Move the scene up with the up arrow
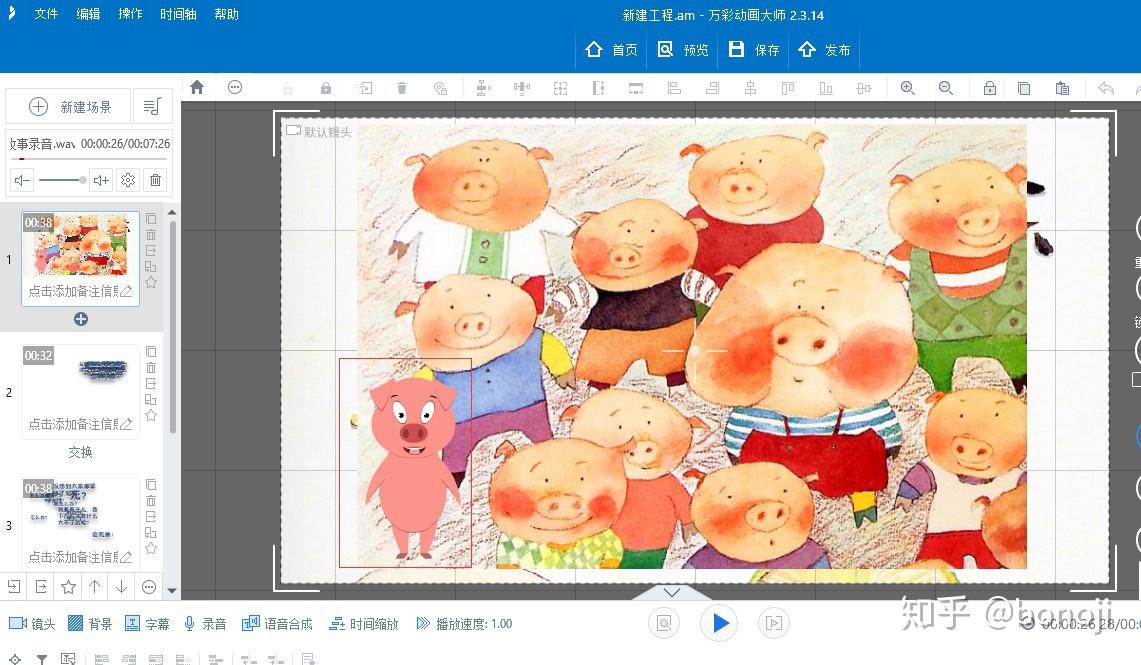The image size is (1141, 665). point(95,586)
